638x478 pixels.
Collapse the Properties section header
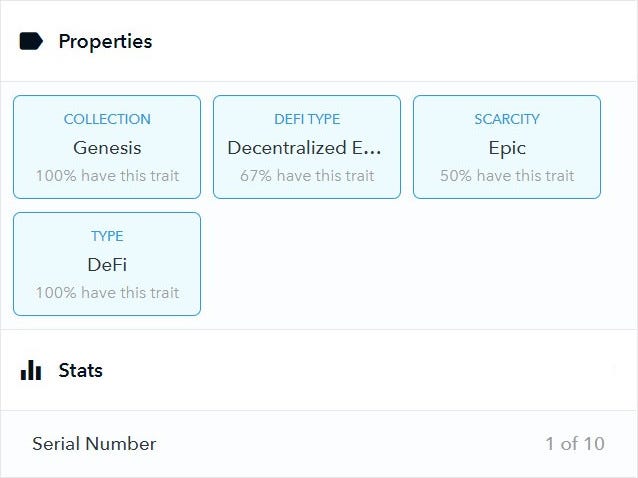pyautogui.click(x=319, y=41)
